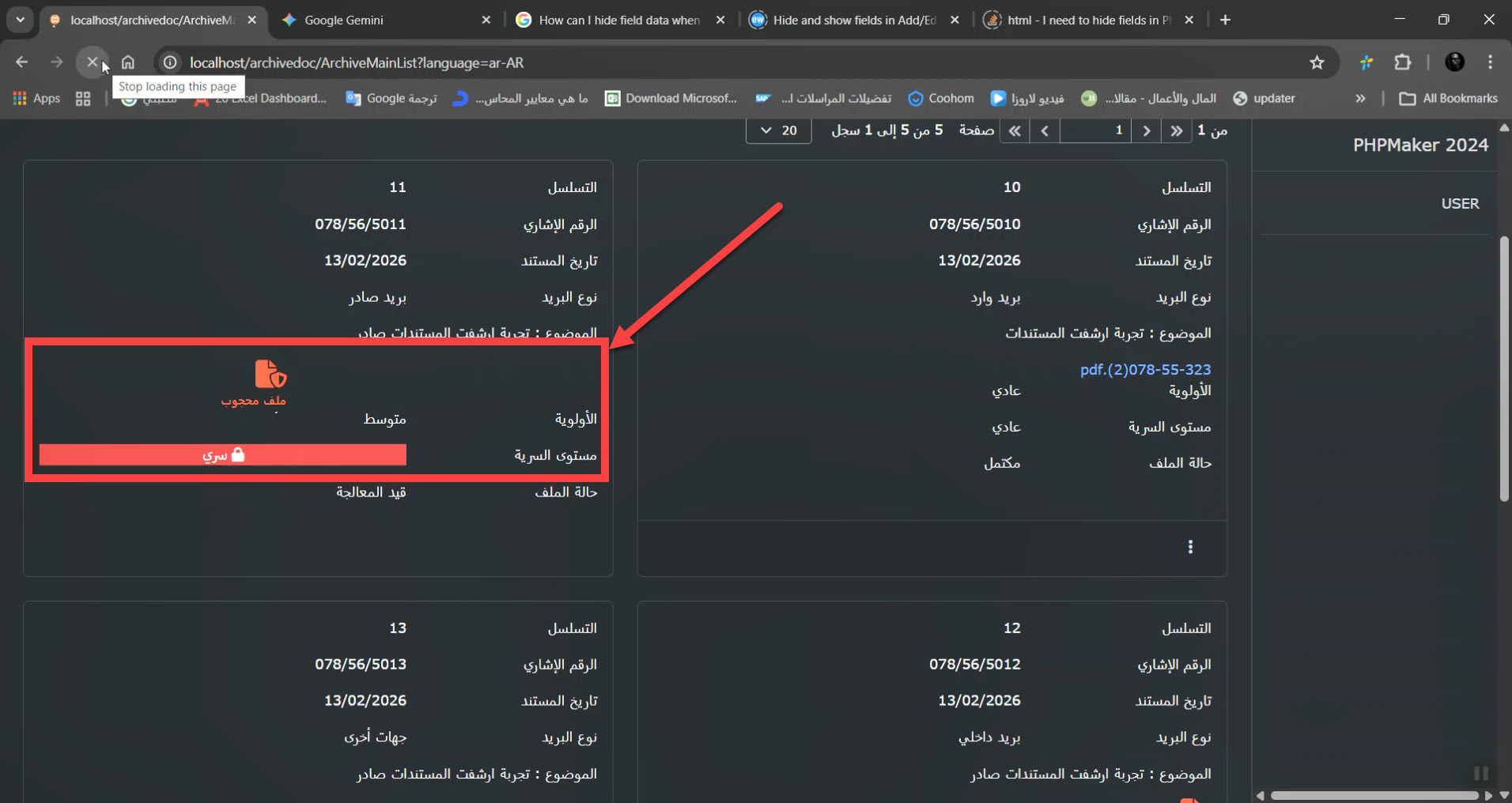Click the blocked file shield icon
Screen dimensions: 1512x803
pos(270,374)
